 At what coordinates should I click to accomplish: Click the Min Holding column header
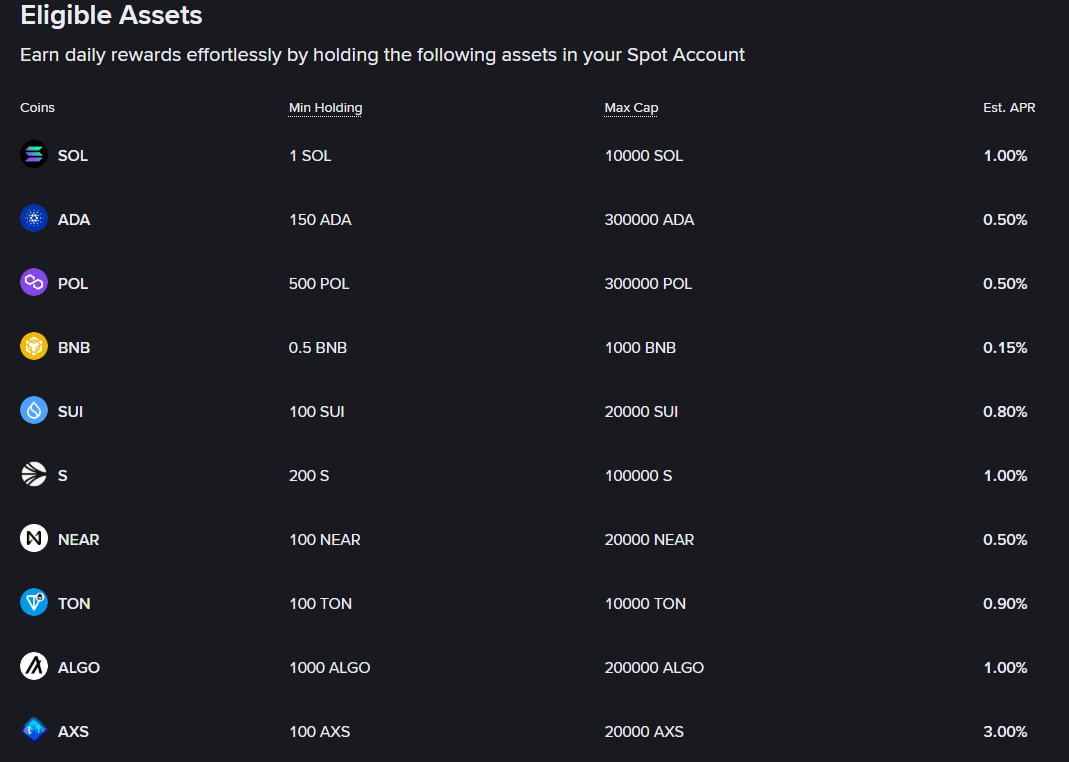coord(325,108)
